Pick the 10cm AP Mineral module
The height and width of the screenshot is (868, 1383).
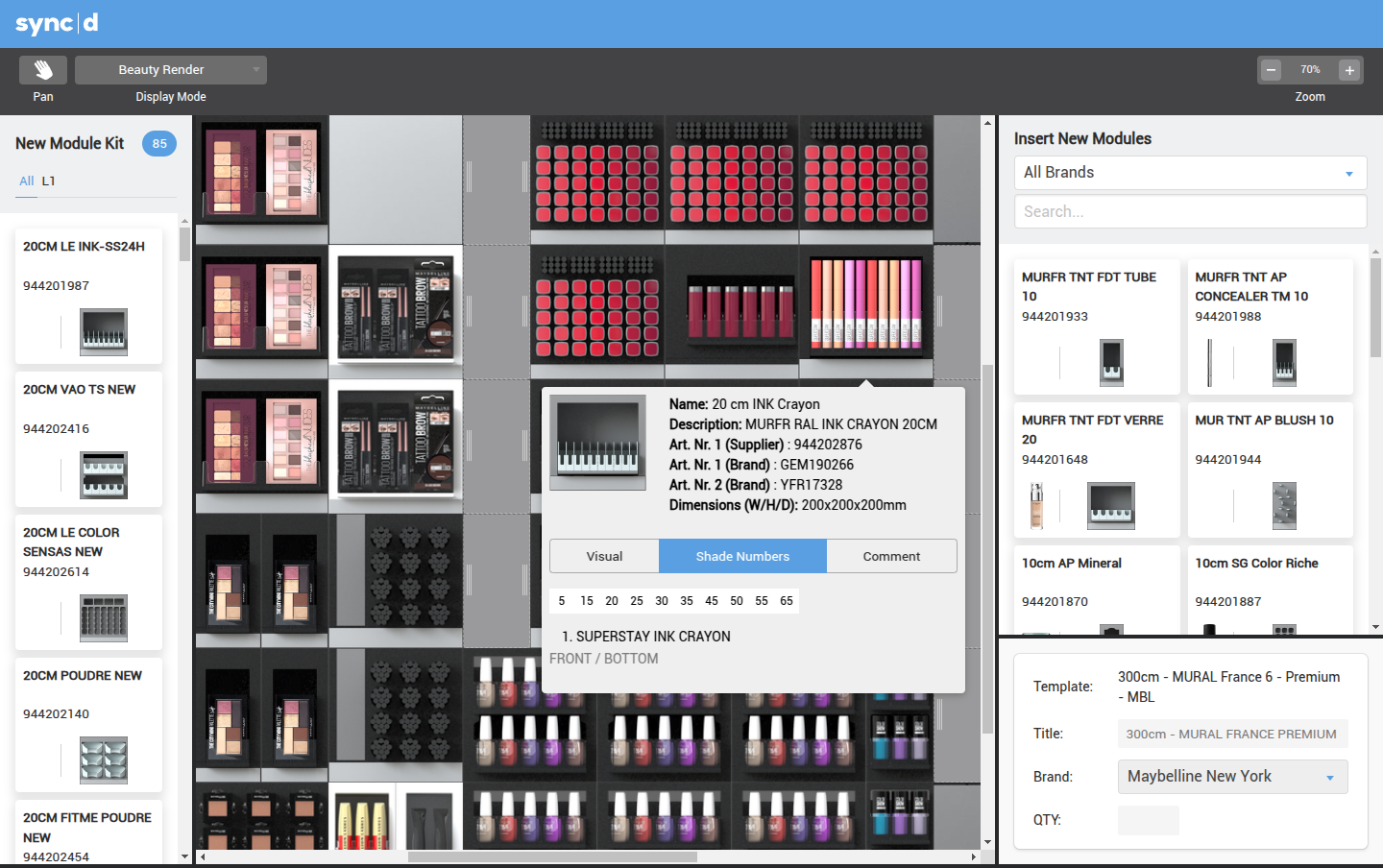pos(1097,591)
